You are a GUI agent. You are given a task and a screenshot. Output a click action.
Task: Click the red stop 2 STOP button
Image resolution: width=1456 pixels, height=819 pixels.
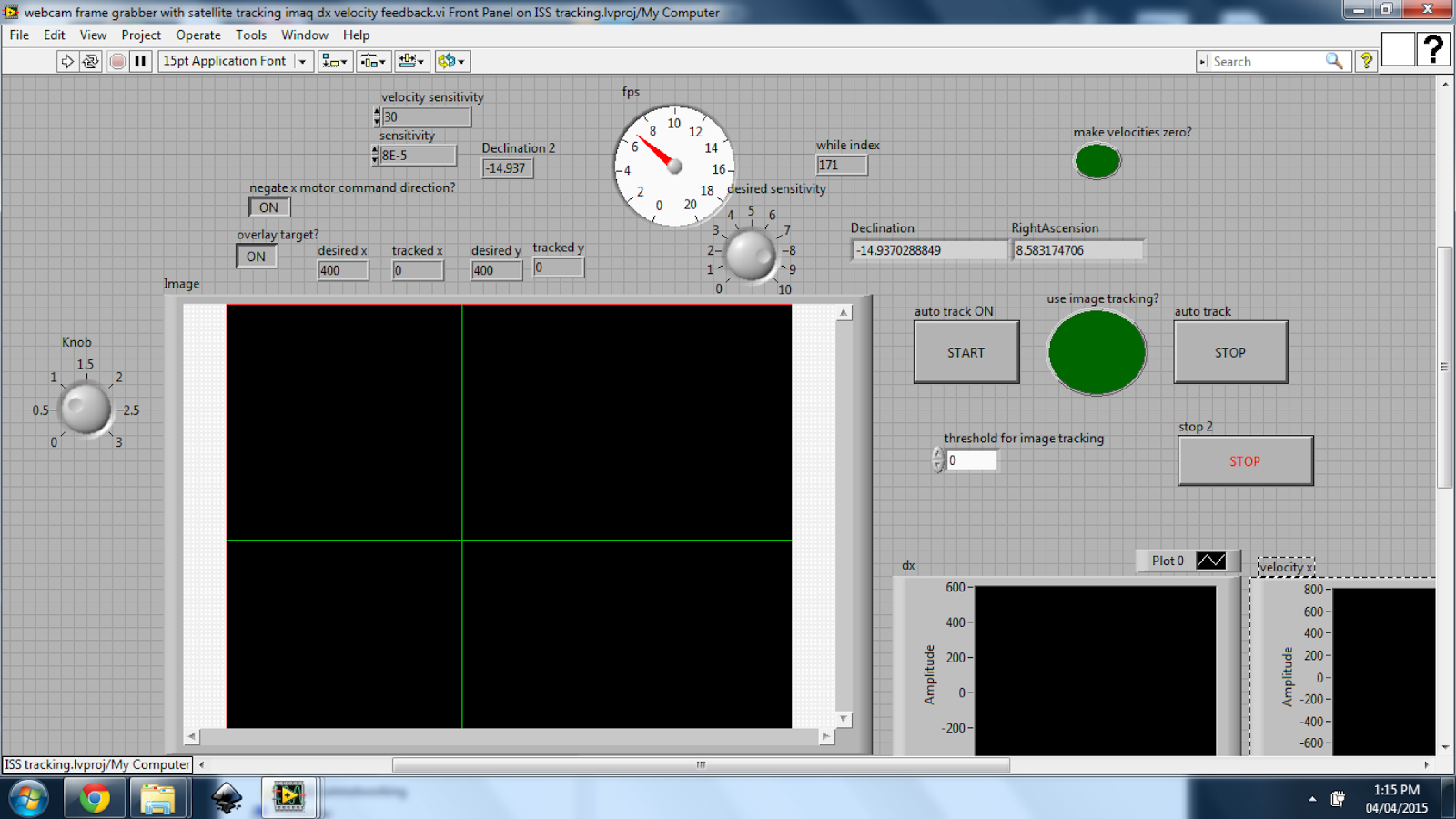tap(1245, 461)
